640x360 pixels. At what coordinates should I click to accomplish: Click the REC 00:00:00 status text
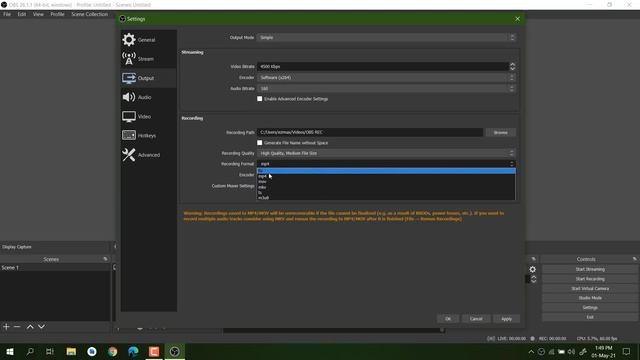click(x=552, y=338)
